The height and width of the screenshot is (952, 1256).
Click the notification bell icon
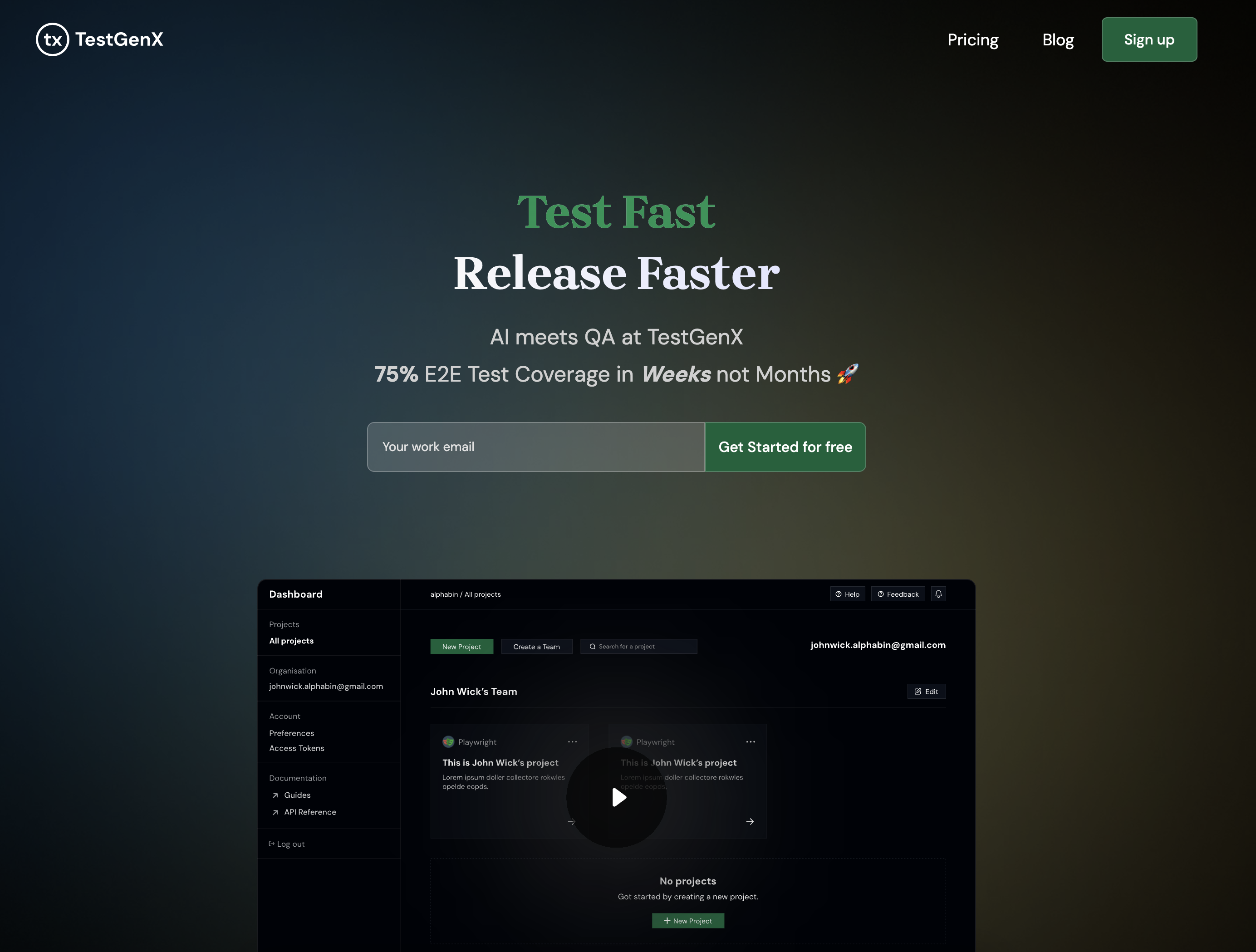click(x=938, y=594)
